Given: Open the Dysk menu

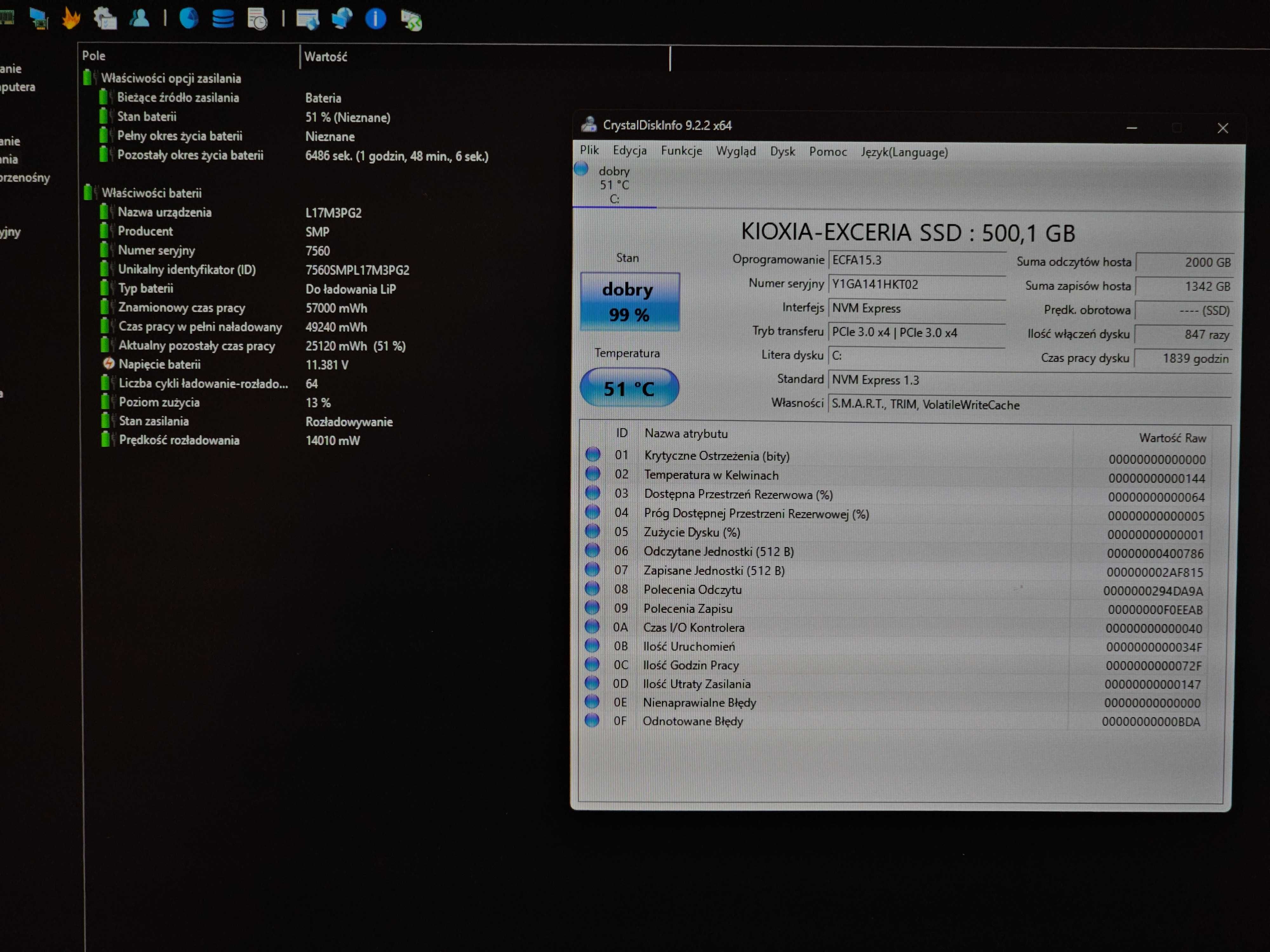Looking at the screenshot, I should pyautogui.click(x=782, y=151).
